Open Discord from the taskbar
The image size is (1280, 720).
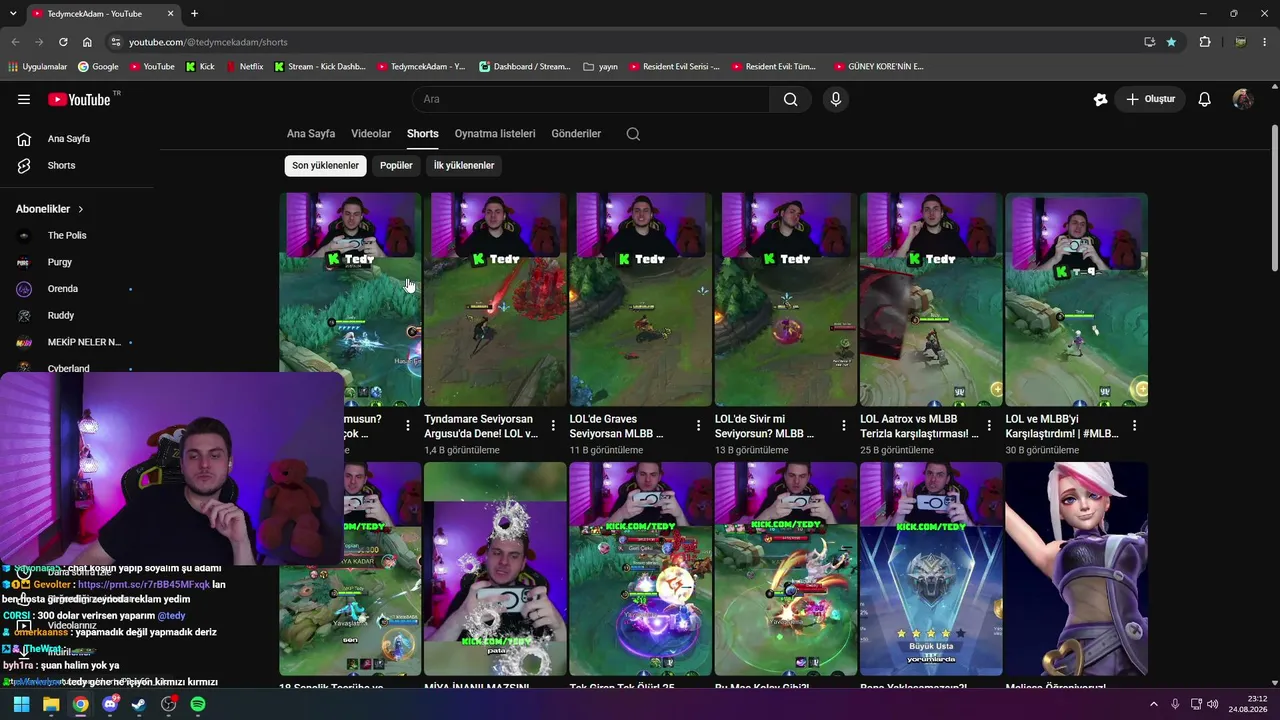(110, 704)
